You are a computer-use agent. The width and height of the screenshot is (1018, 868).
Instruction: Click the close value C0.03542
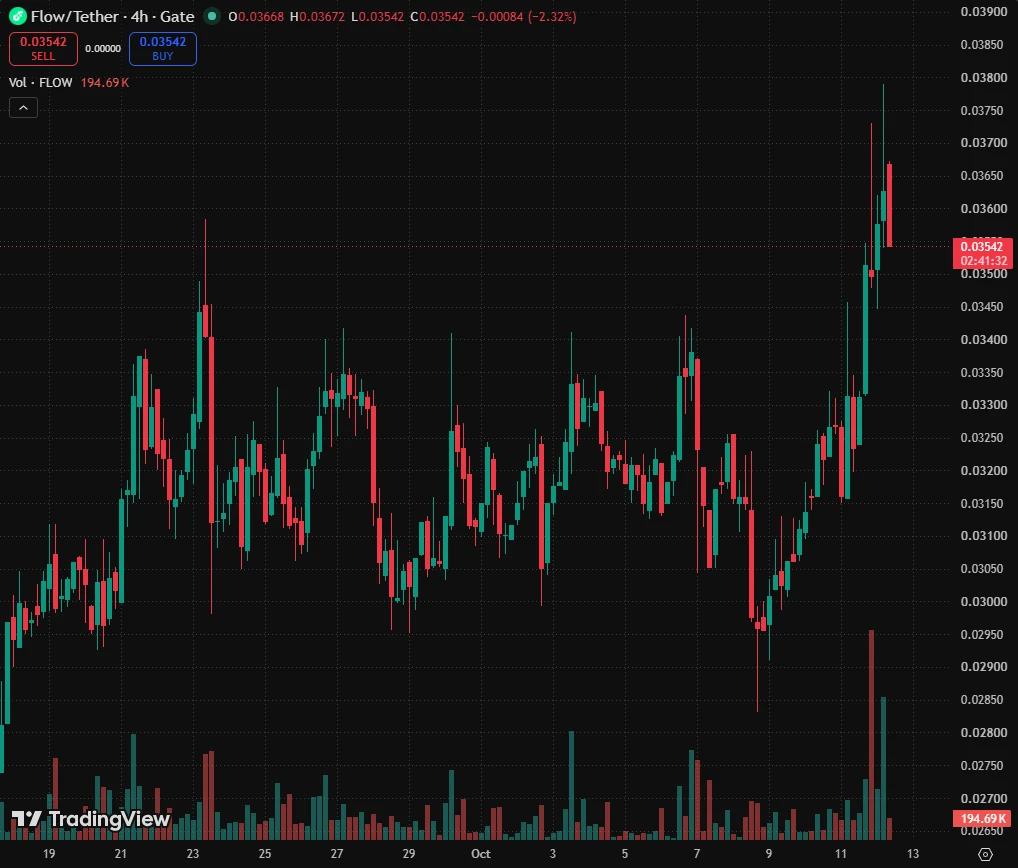[x=438, y=16]
